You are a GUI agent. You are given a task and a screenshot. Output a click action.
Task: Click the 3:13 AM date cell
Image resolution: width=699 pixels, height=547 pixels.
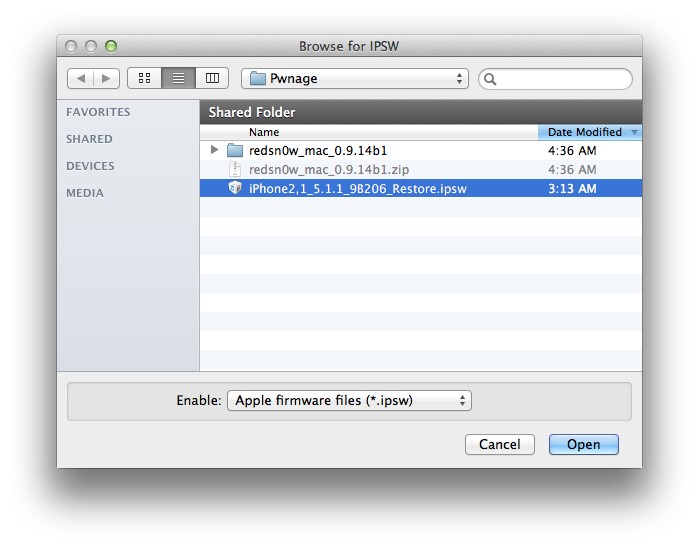coord(572,189)
